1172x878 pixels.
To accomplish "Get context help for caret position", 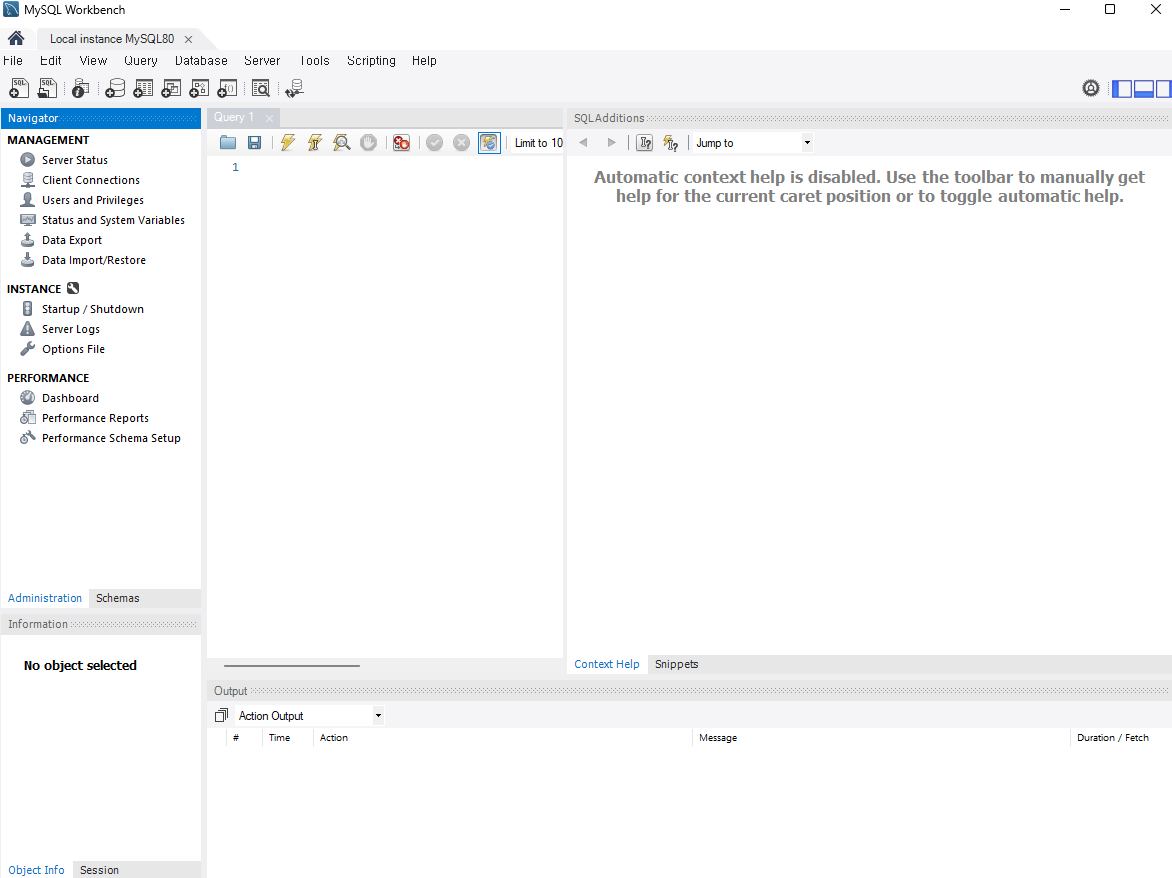I will [x=644, y=143].
